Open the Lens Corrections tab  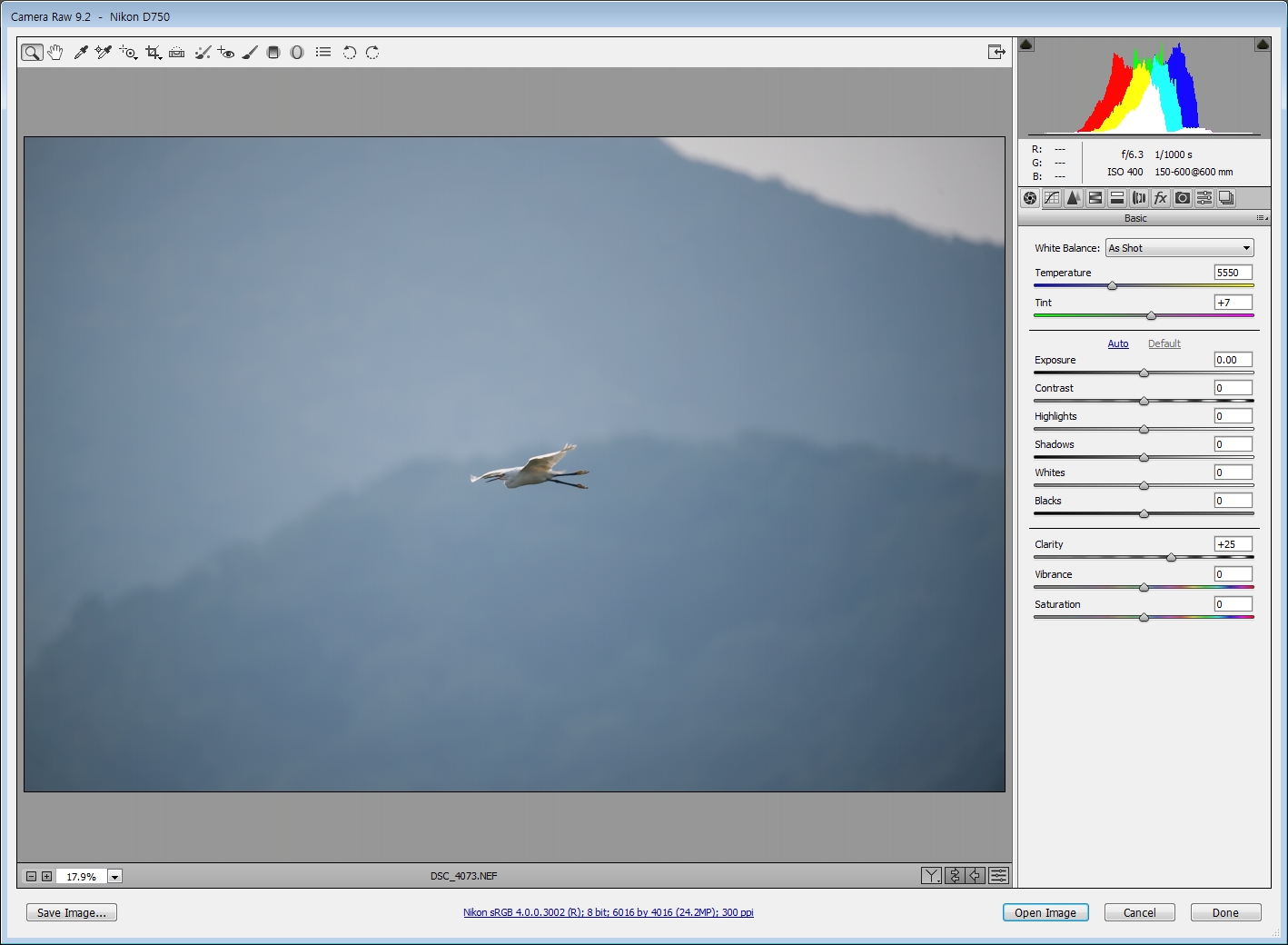(1139, 198)
